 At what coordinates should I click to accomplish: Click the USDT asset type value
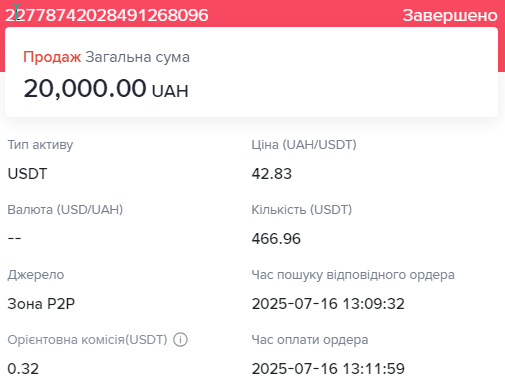27,174
